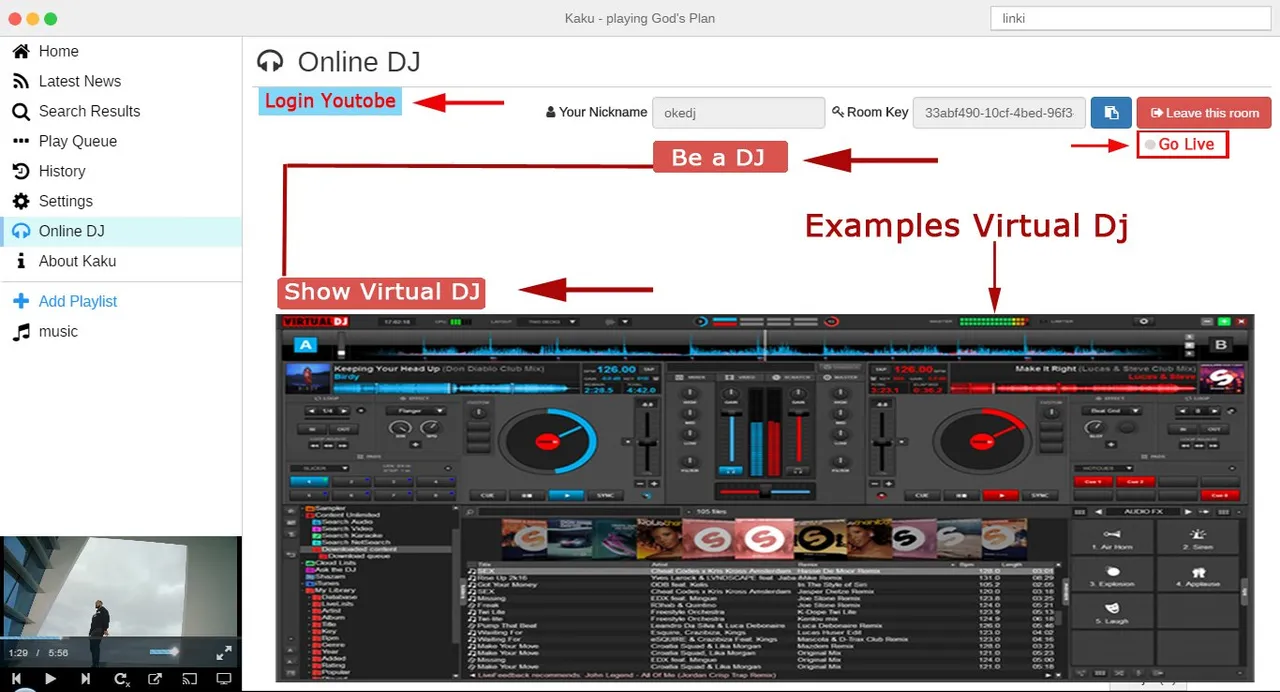Select the deck B letter badge
1280x692 pixels.
pyautogui.click(x=1220, y=346)
